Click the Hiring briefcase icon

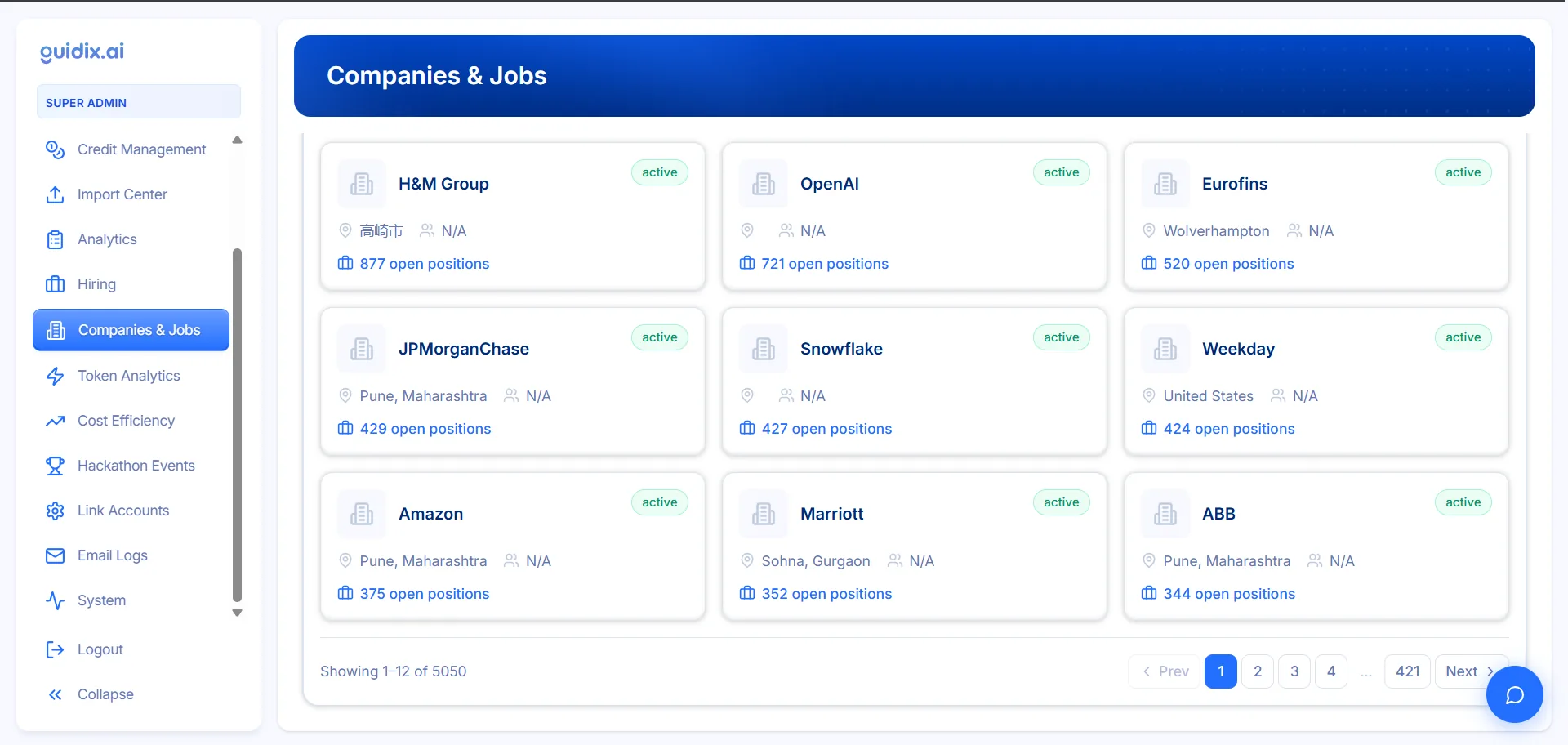click(x=55, y=284)
